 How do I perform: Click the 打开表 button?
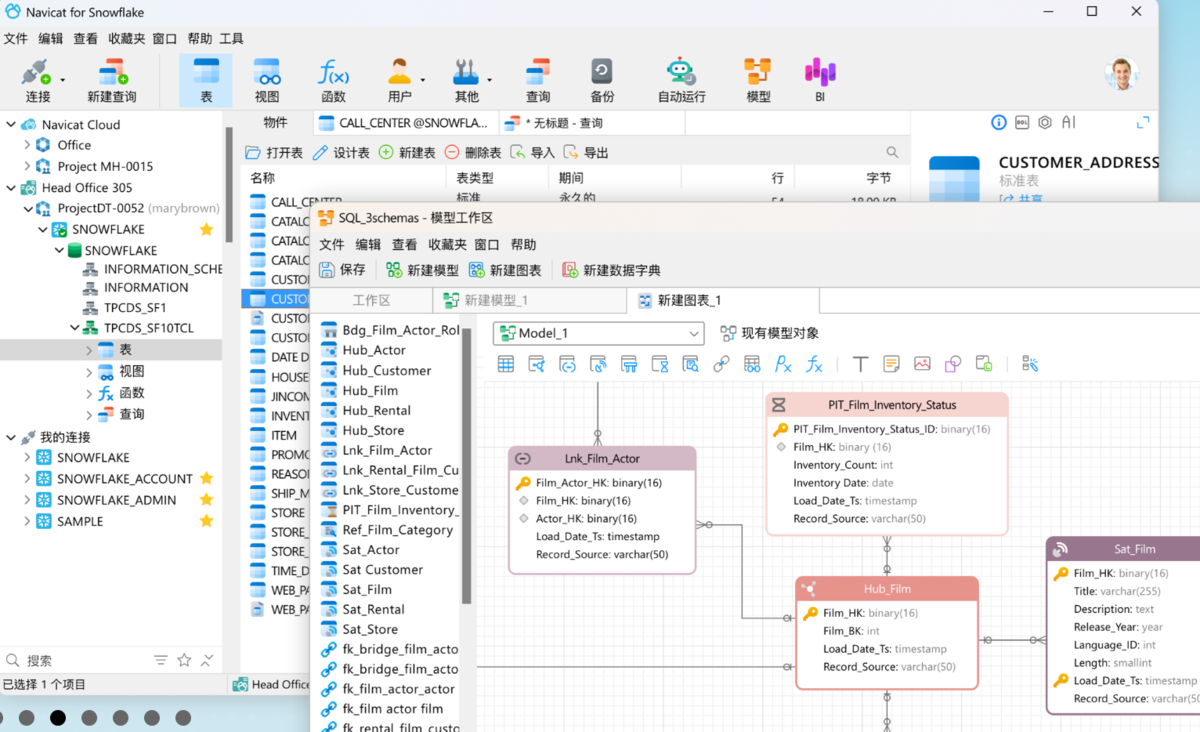click(x=274, y=152)
